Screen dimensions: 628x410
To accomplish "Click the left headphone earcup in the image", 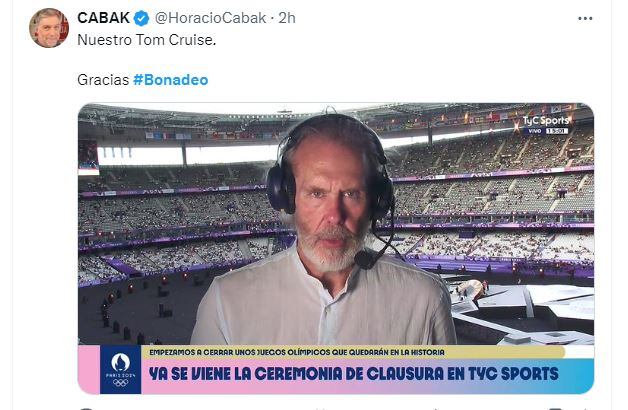I will 281,187.
